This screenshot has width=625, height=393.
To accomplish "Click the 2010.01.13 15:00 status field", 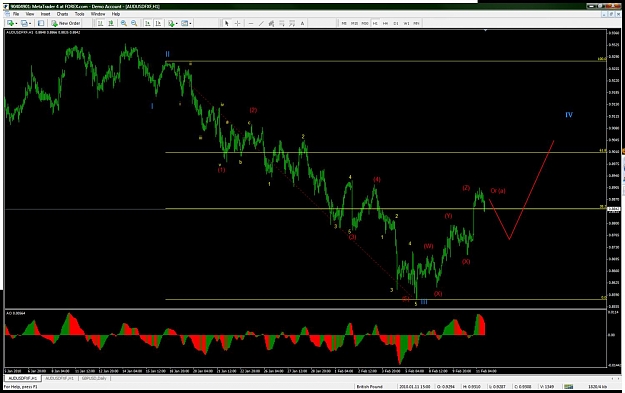I will 414,387.
